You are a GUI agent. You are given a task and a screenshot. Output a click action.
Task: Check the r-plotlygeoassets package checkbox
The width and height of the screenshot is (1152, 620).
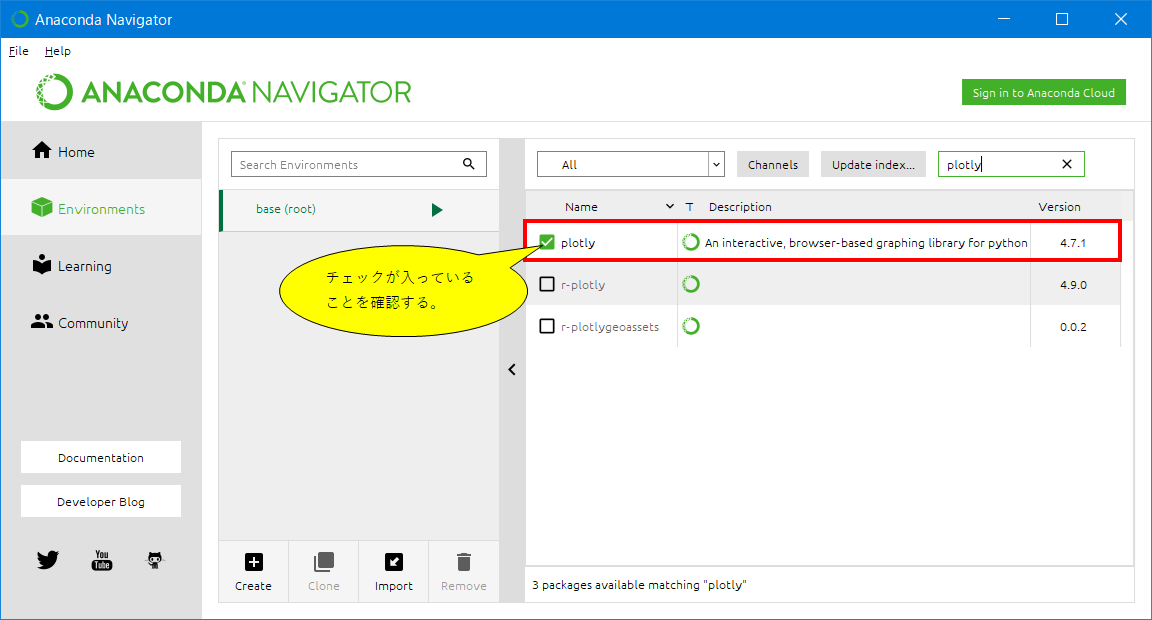coord(547,326)
